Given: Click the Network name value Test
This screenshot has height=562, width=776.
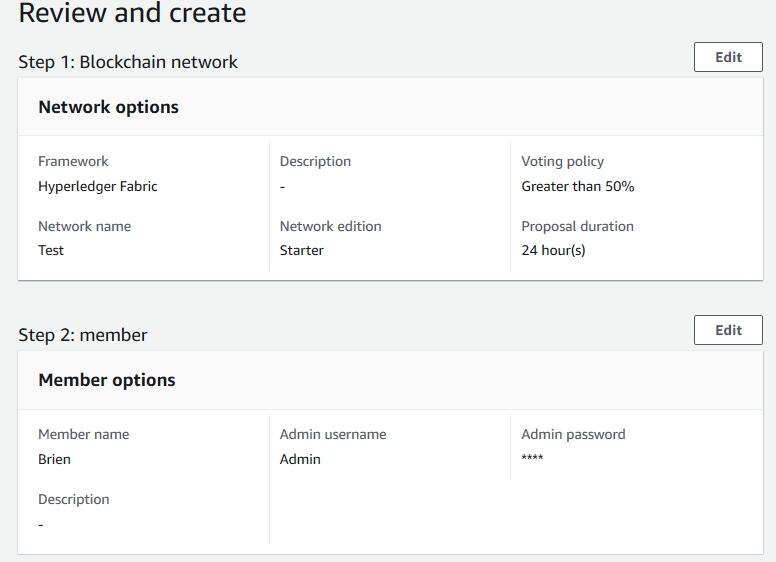Looking at the screenshot, I should point(51,250).
